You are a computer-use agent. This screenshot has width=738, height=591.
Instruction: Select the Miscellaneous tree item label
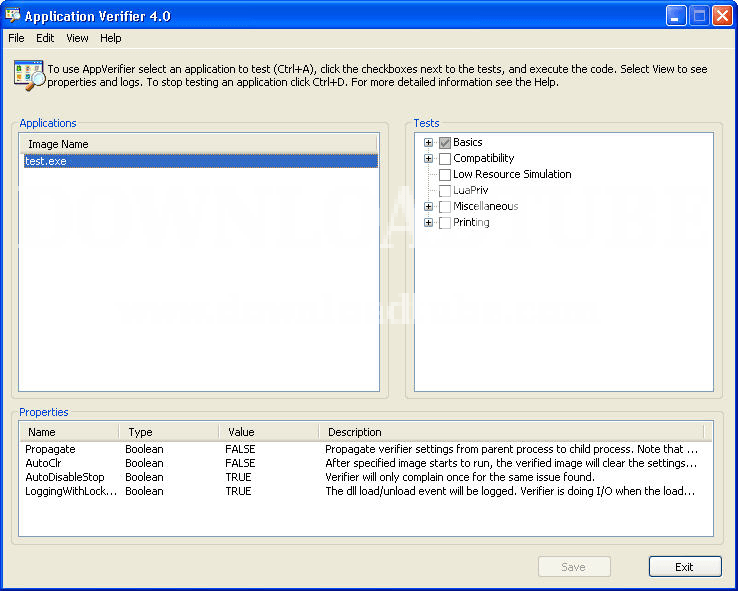coord(486,206)
